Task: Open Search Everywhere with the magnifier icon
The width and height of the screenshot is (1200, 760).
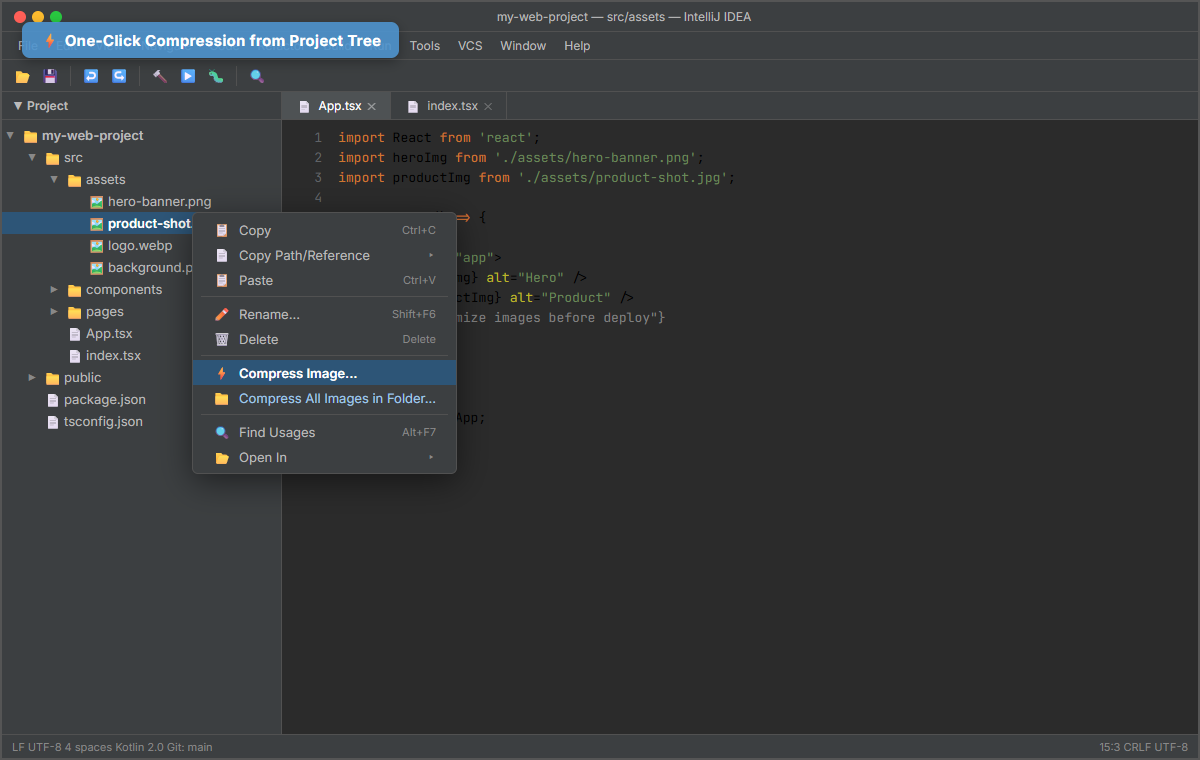Action: 254,76
